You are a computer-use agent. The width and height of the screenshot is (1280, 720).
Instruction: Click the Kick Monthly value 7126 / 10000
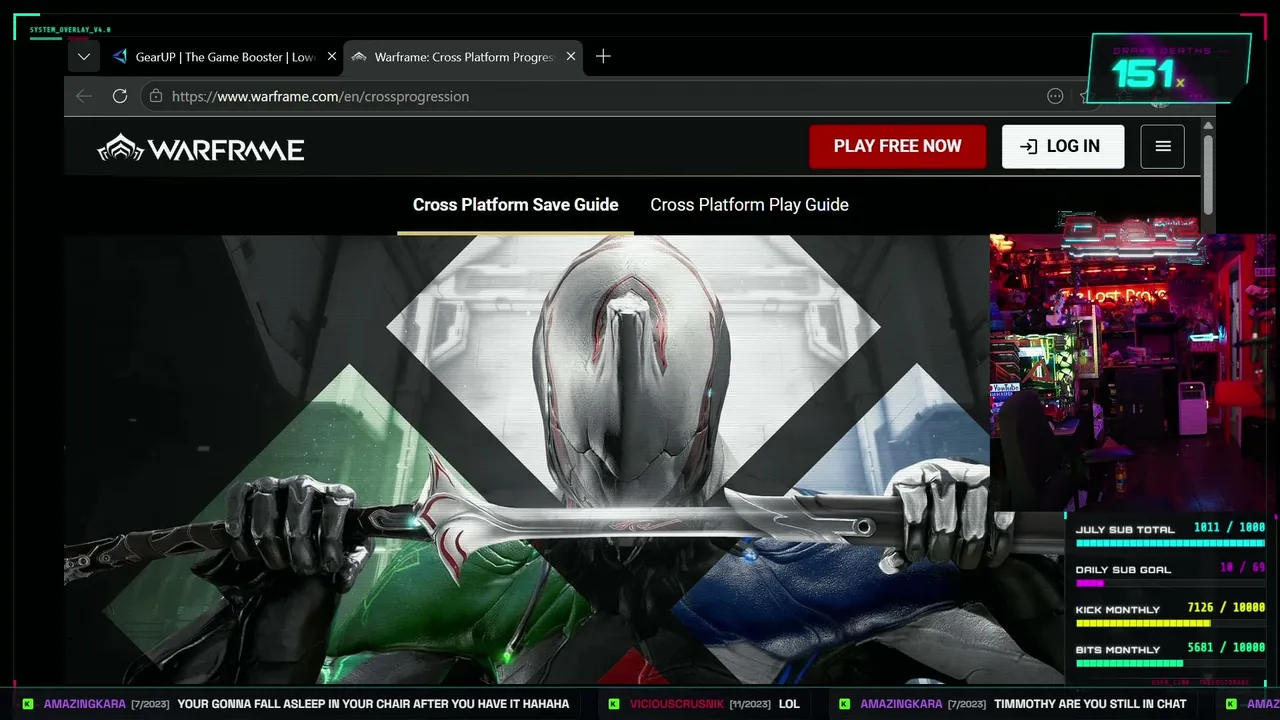(x=1226, y=608)
